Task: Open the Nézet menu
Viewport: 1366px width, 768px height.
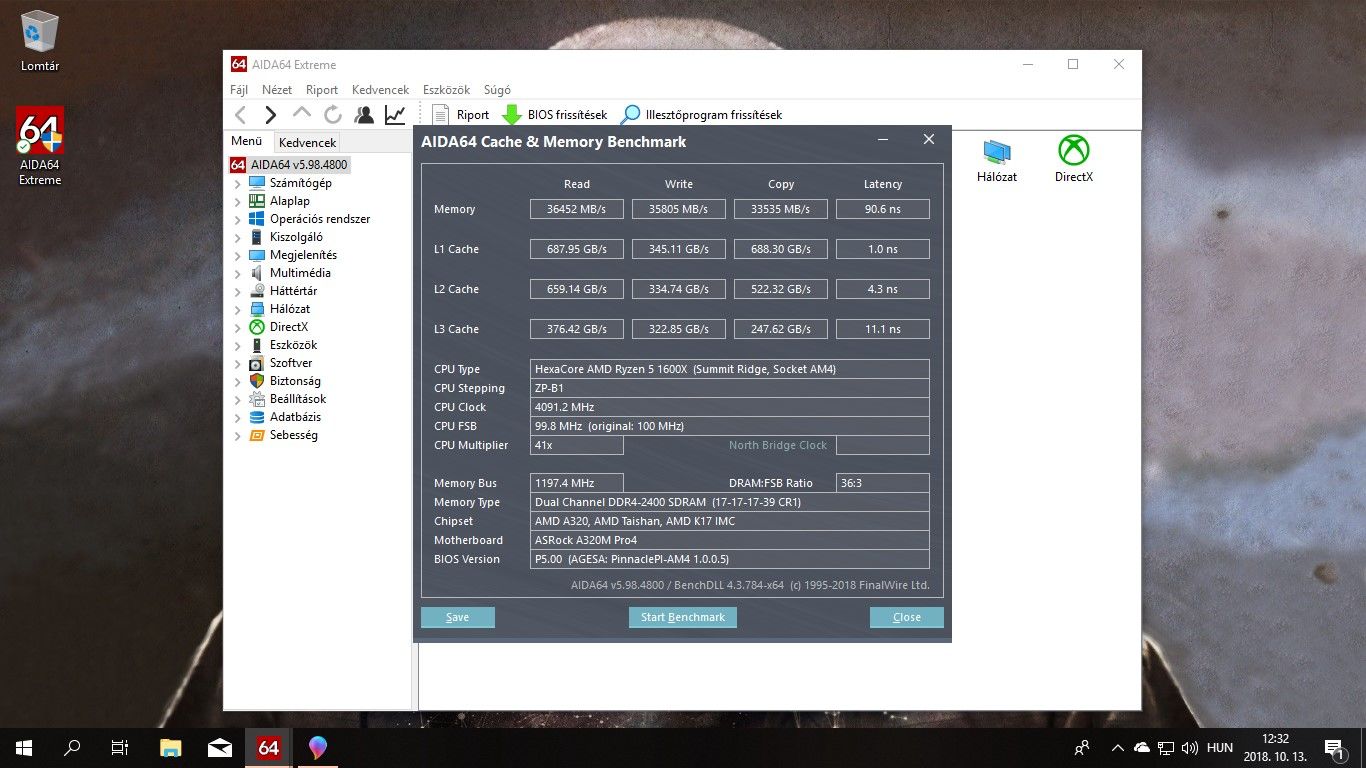Action: point(277,89)
